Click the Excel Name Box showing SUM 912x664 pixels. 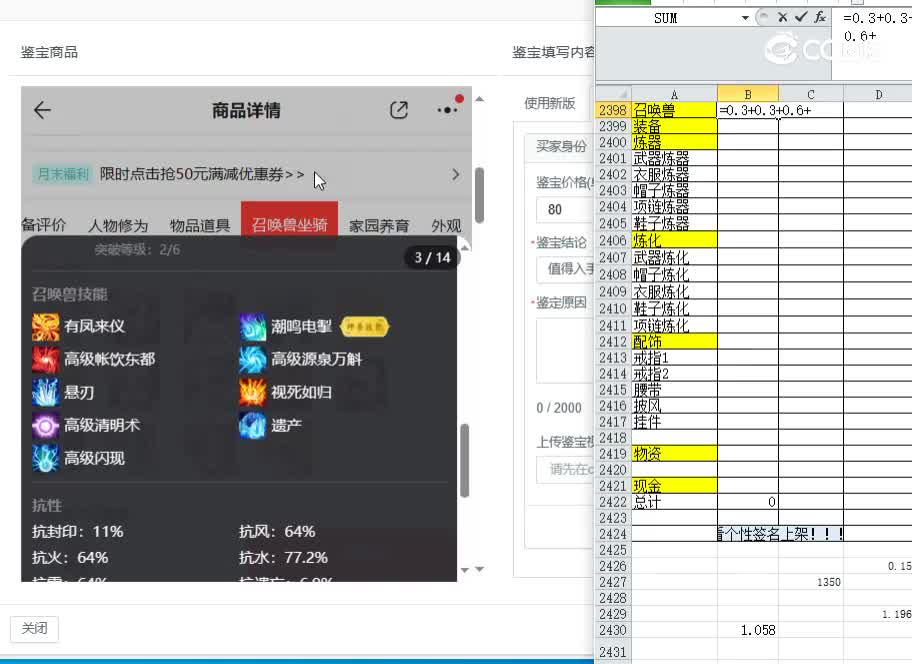coord(666,18)
